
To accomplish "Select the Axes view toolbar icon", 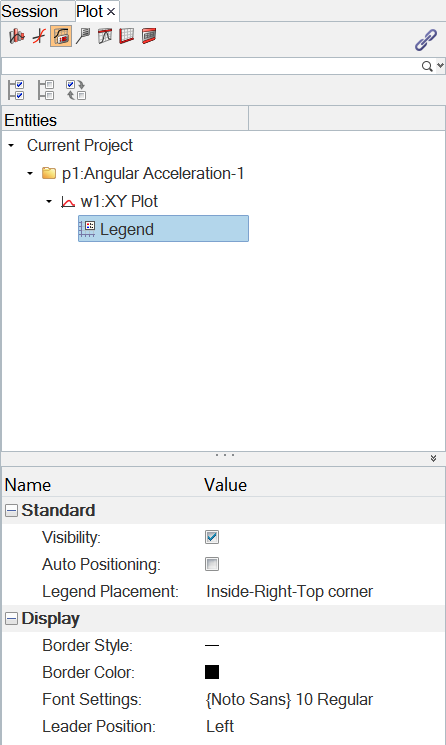I will tap(39, 36).
